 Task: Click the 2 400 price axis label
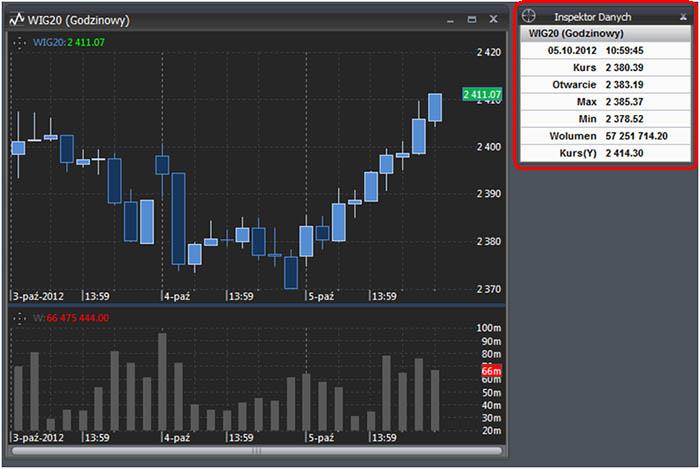tap(488, 147)
